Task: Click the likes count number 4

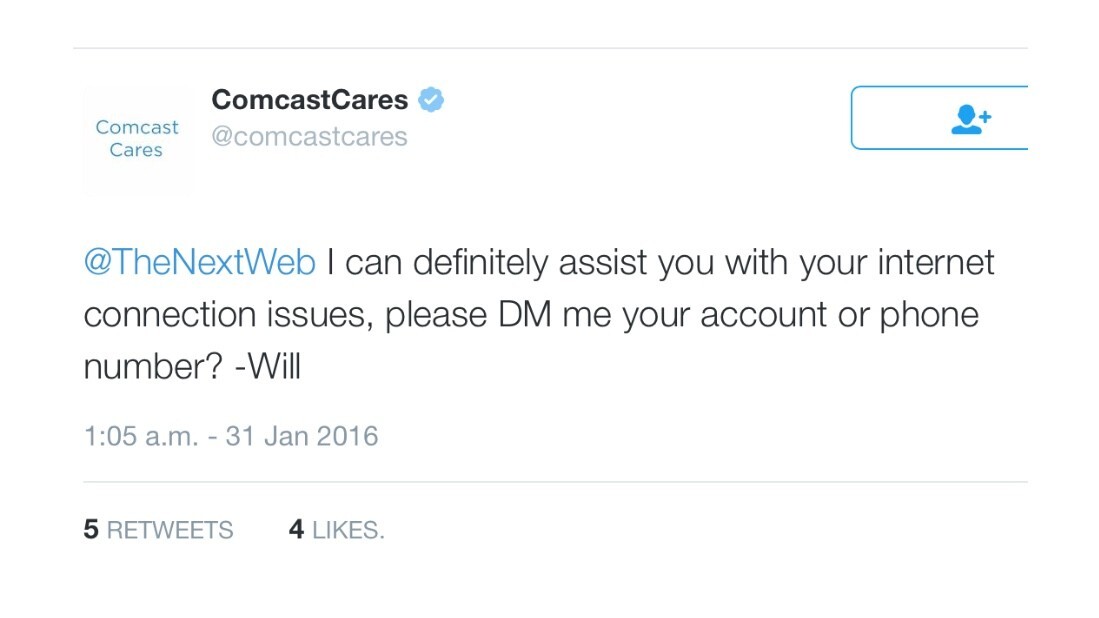Action: point(296,530)
